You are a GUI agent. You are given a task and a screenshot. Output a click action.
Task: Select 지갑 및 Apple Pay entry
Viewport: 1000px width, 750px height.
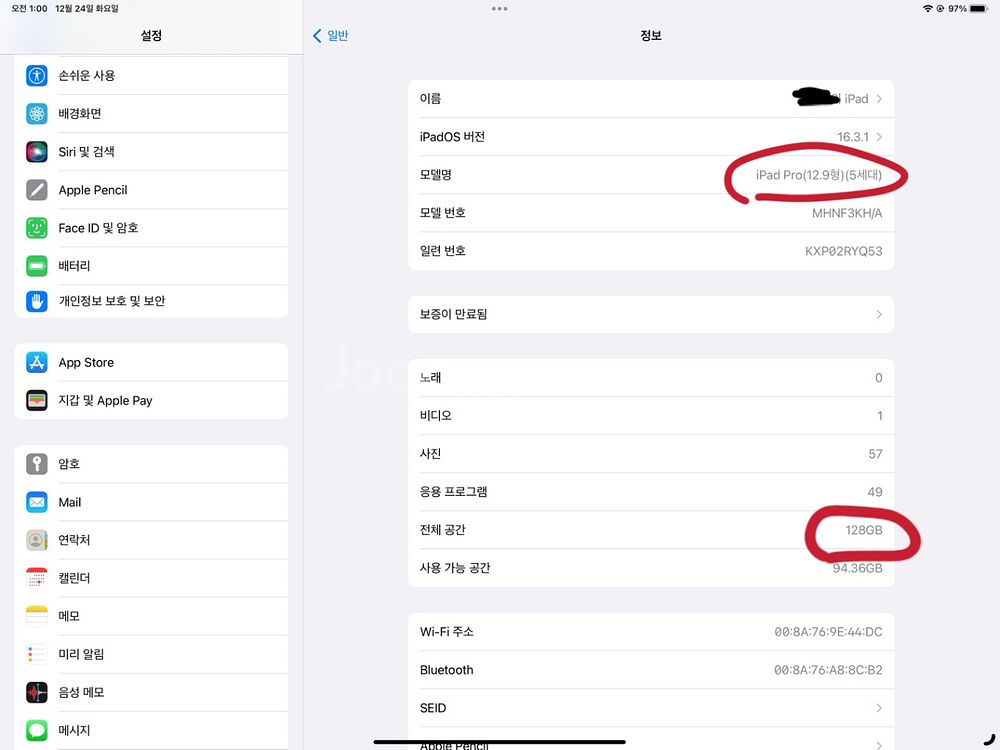pyautogui.click(x=151, y=401)
